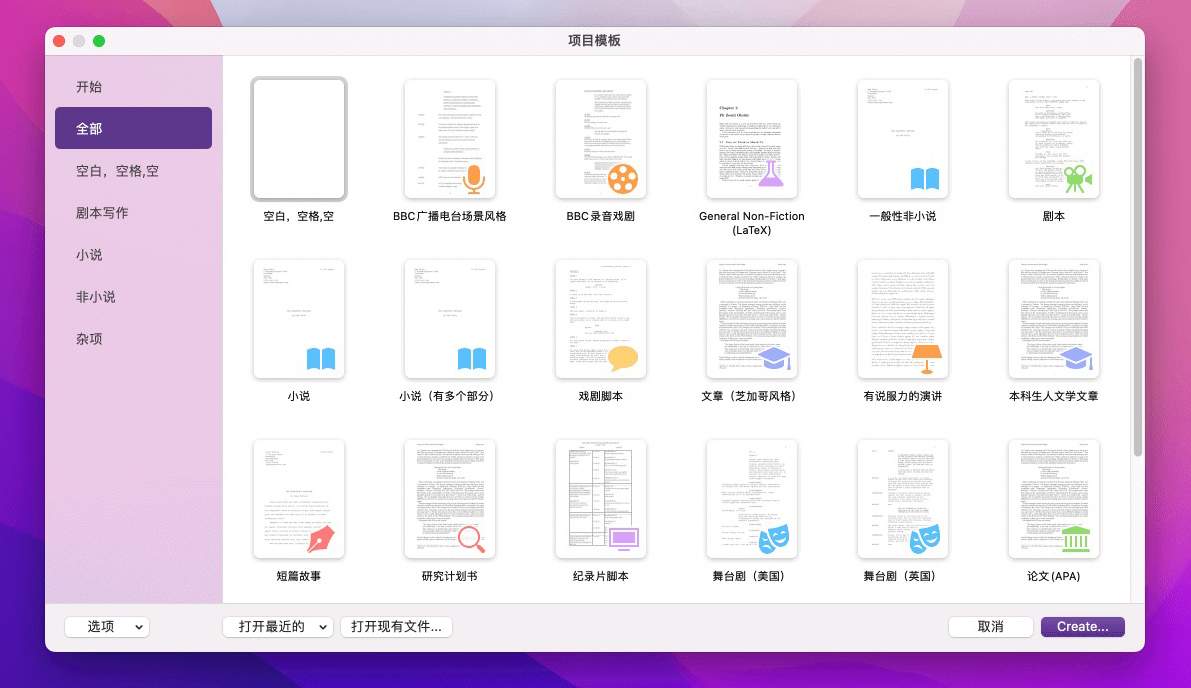Screen dimensions: 1191x688
Task: Select the blank 空白，空格,空 template thumbnail
Action: click(298, 139)
